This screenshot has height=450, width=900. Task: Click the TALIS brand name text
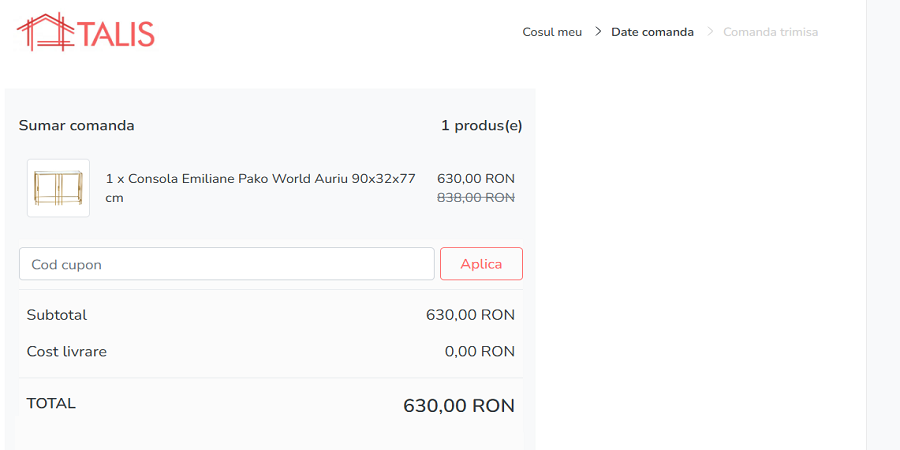[x=118, y=35]
